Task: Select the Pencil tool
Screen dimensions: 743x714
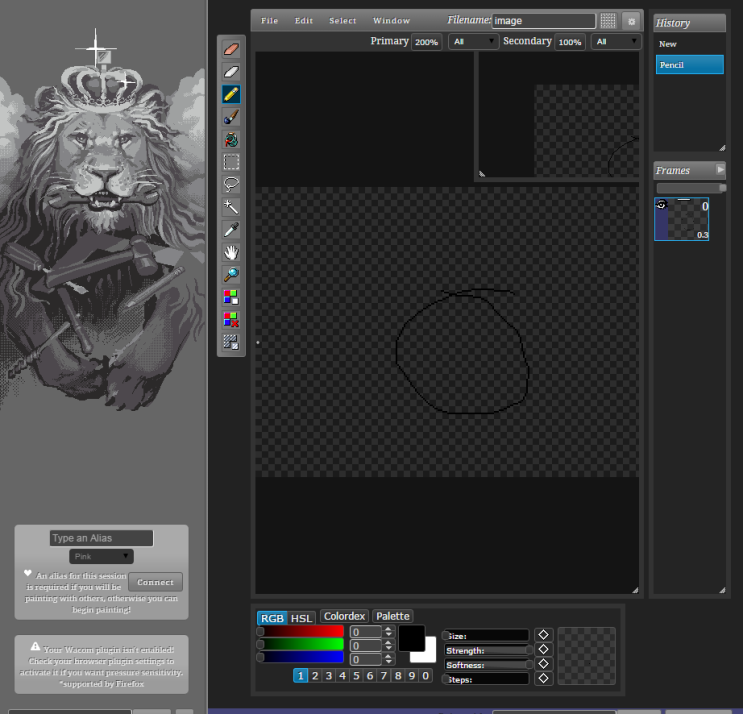Action: 231,94
